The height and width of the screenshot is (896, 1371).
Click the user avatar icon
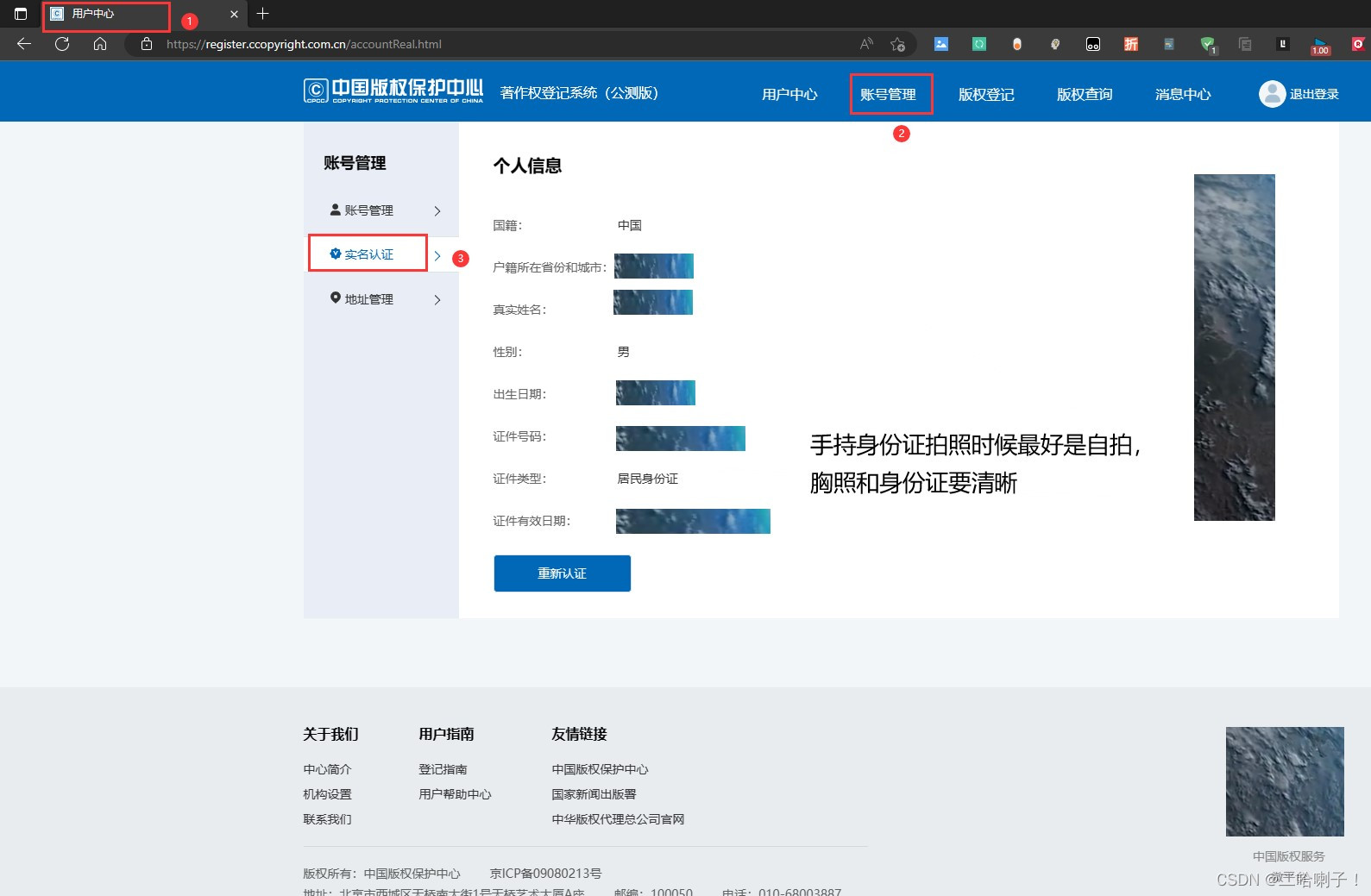pyautogui.click(x=1272, y=94)
